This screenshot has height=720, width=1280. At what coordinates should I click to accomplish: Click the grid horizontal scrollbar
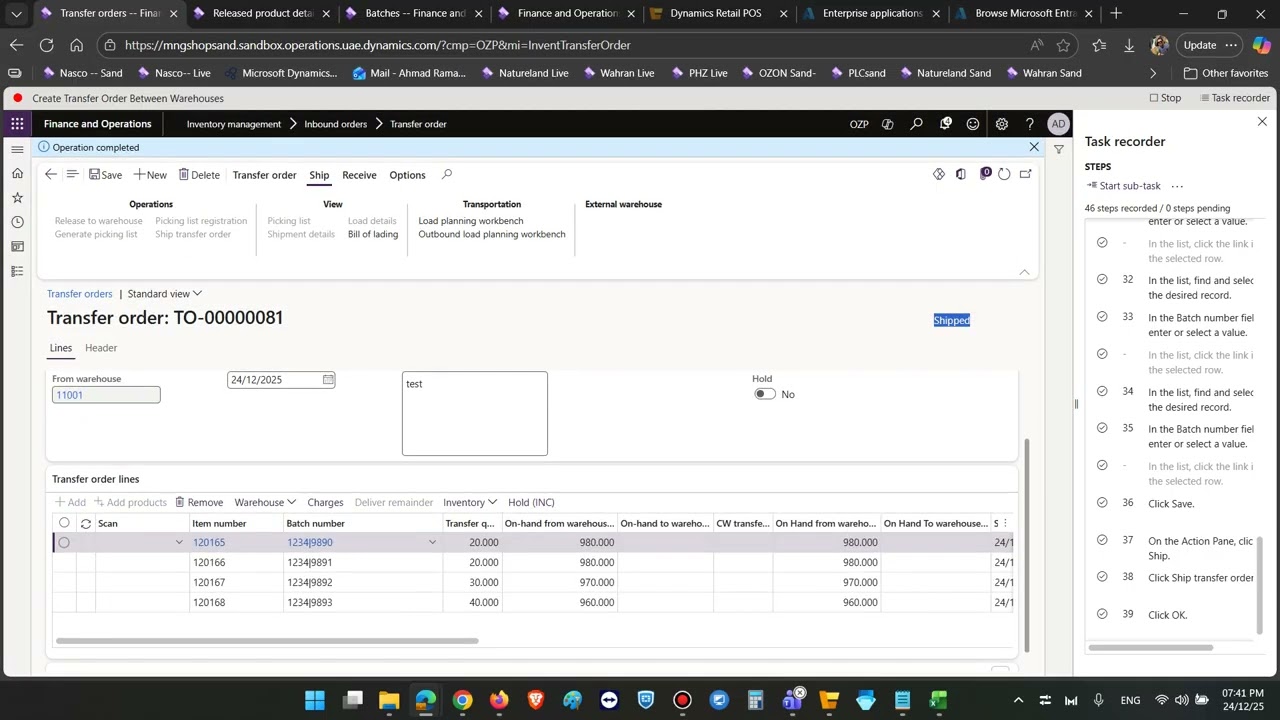267,641
